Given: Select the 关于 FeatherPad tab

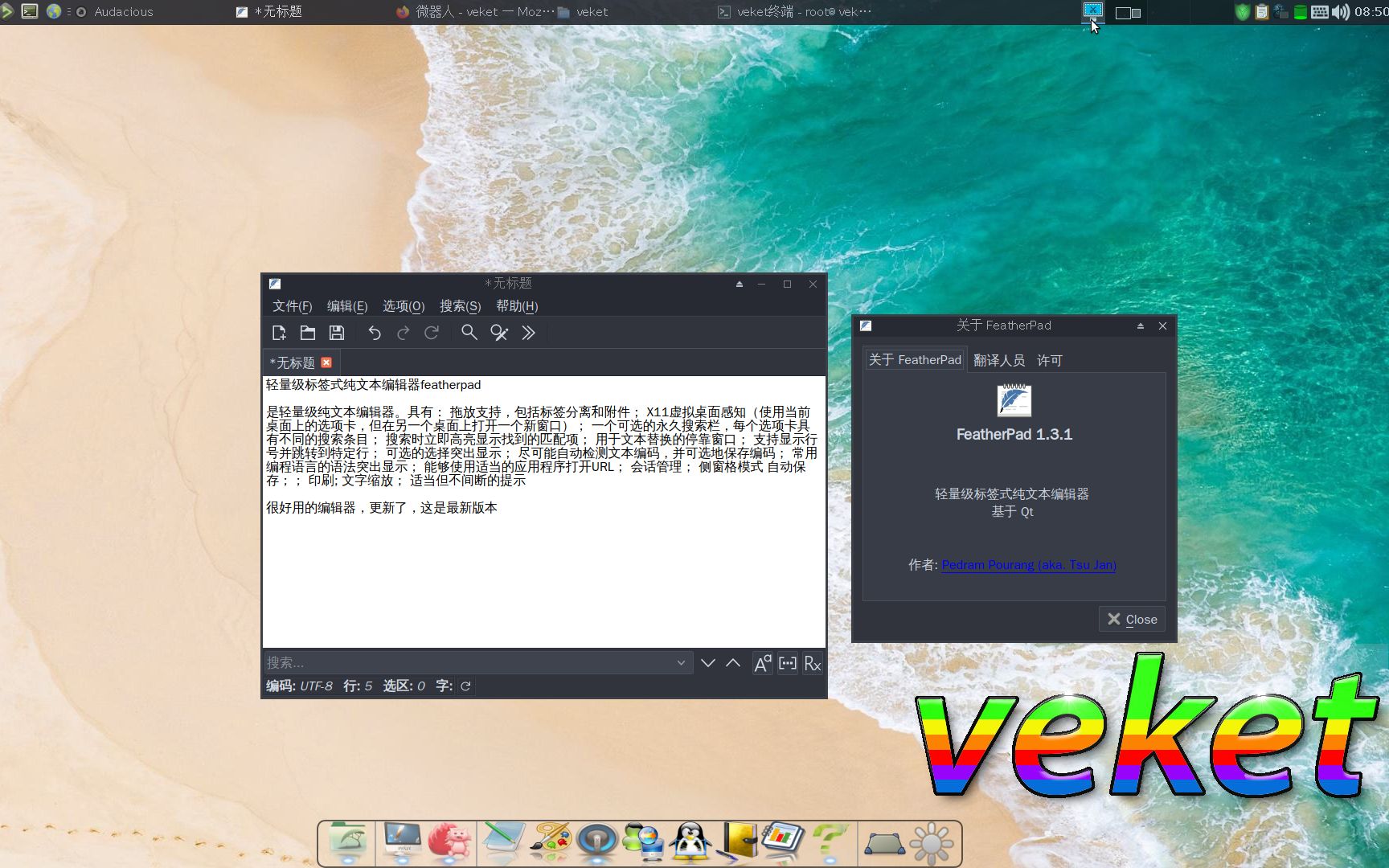Looking at the screenshot, I should point(915,360).
